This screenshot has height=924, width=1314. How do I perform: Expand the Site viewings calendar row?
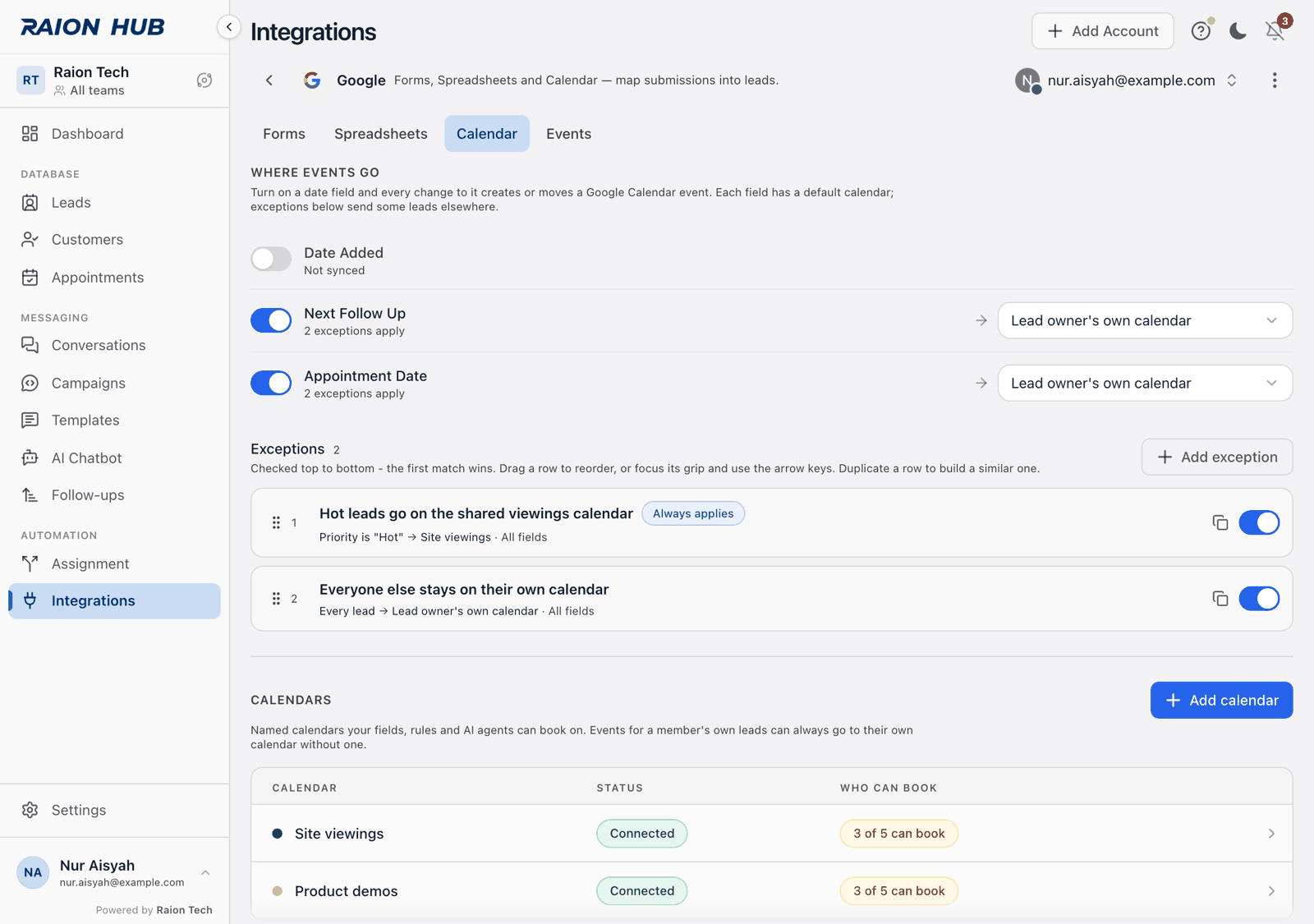coord(771,834)
